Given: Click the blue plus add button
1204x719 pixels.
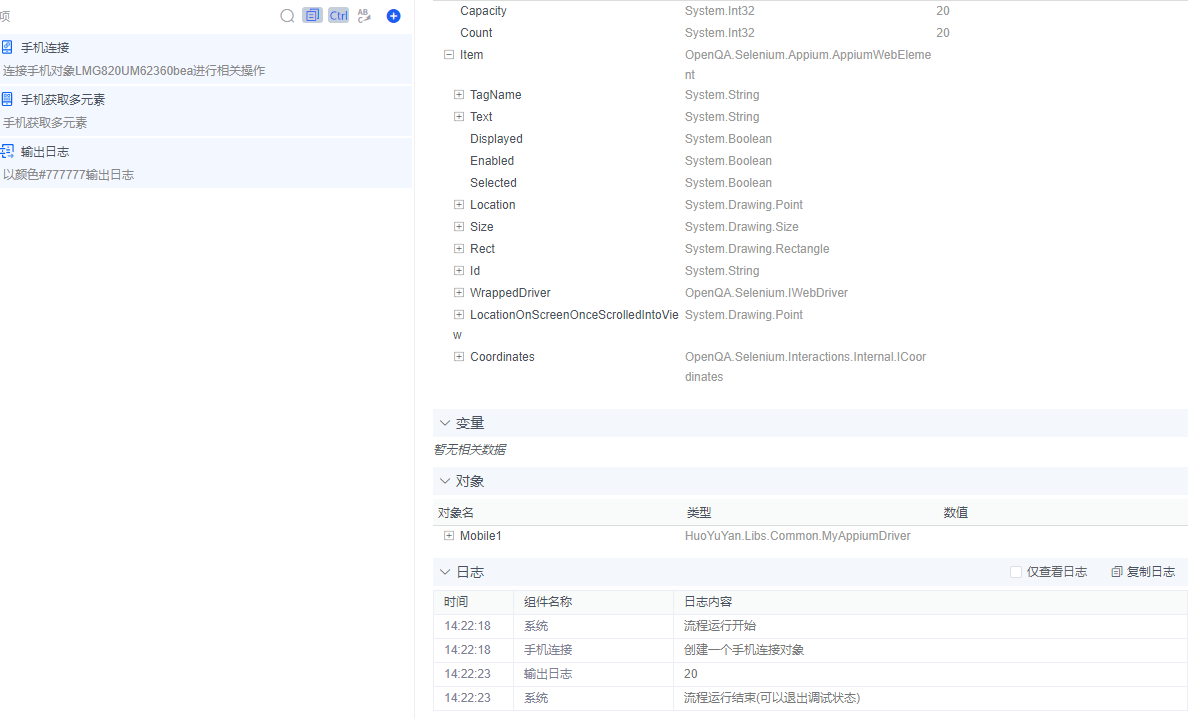Looking at the screenshot, I should click(392, 16).
